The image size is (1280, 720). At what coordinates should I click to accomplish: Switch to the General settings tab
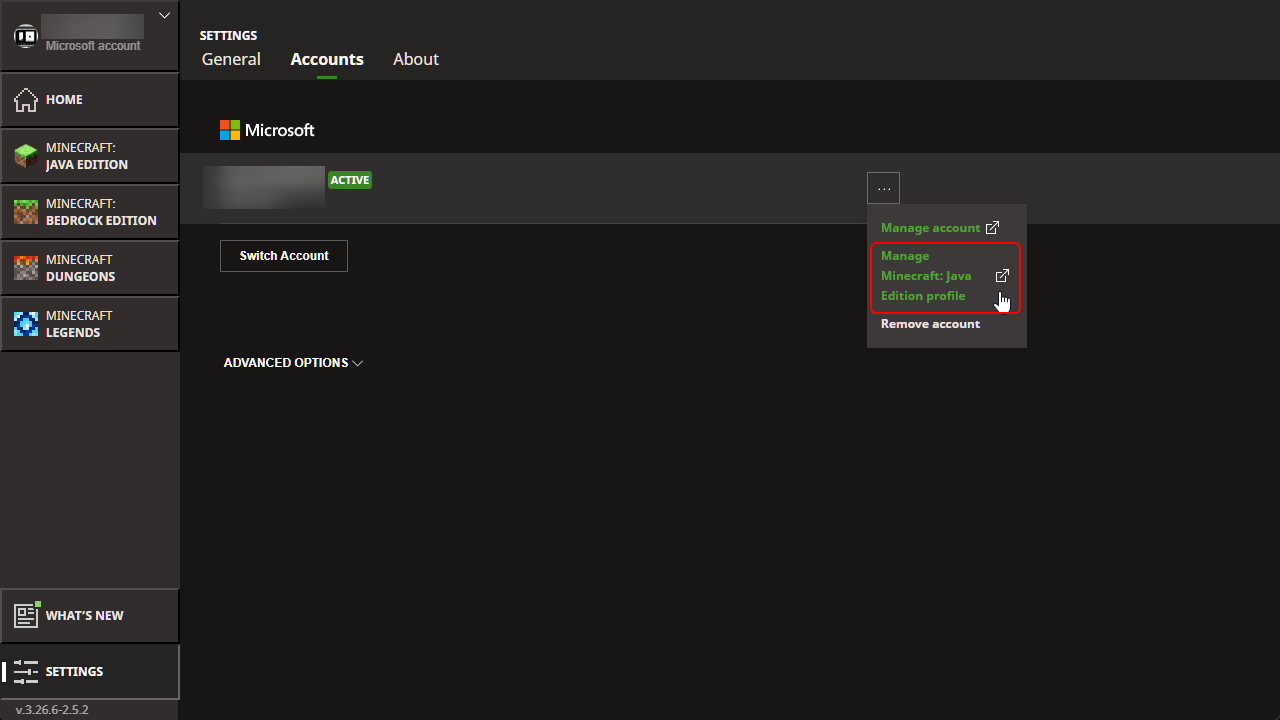231,59
